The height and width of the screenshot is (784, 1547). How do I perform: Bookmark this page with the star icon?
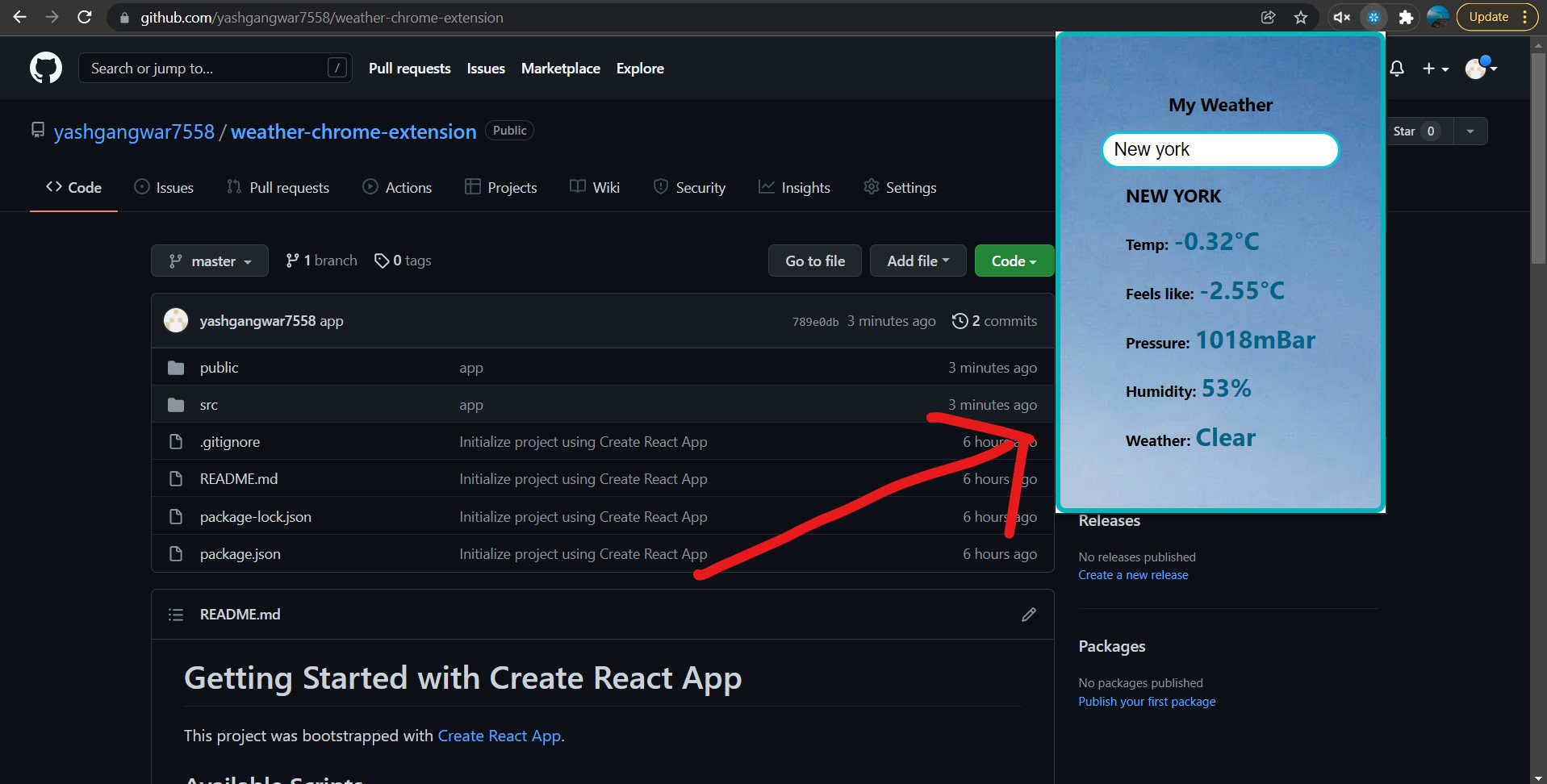coord(1301,17)
